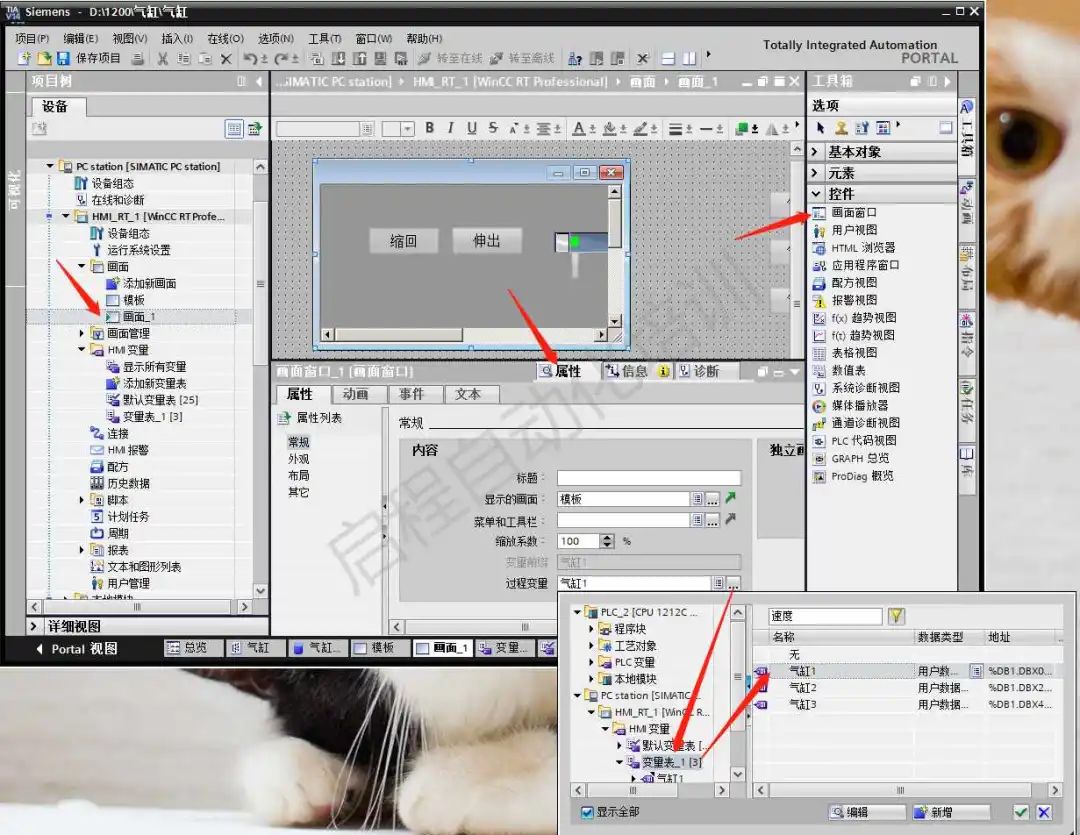Open the font size dropdown

pyautogui.click(x=407, y=129)
